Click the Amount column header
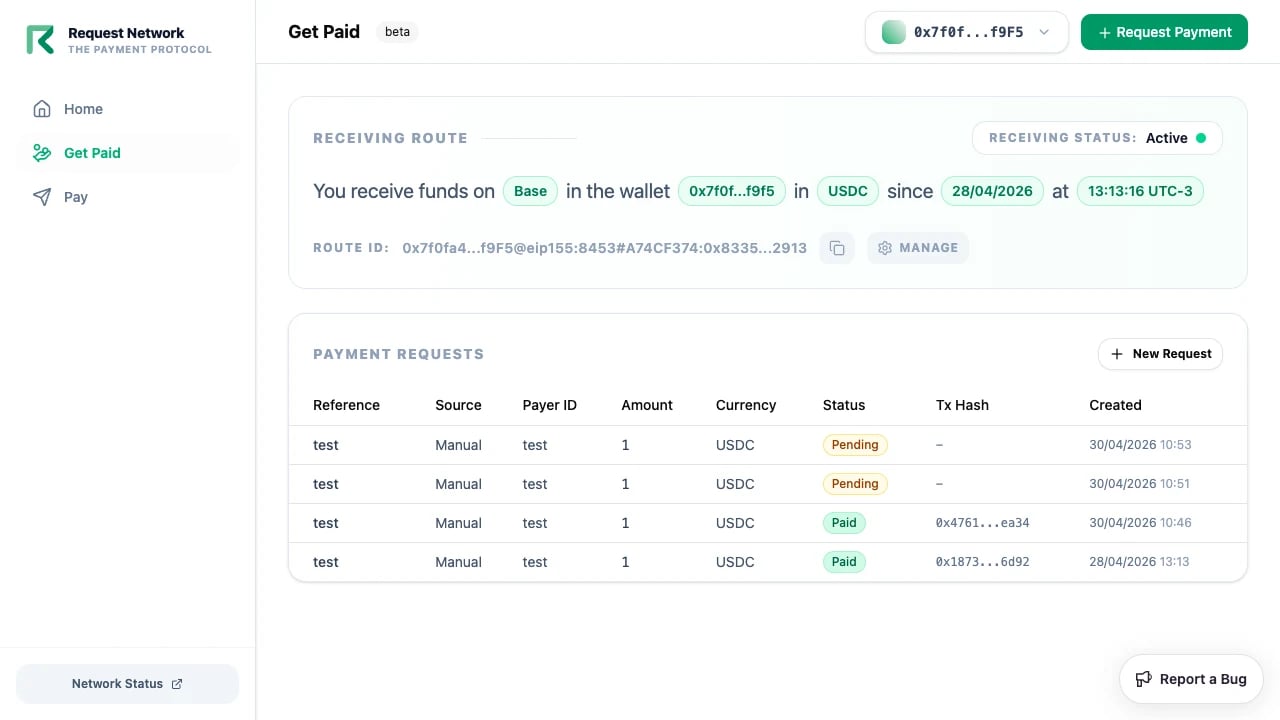This screenshot has width=1280, height=720. tap(647, 405)
